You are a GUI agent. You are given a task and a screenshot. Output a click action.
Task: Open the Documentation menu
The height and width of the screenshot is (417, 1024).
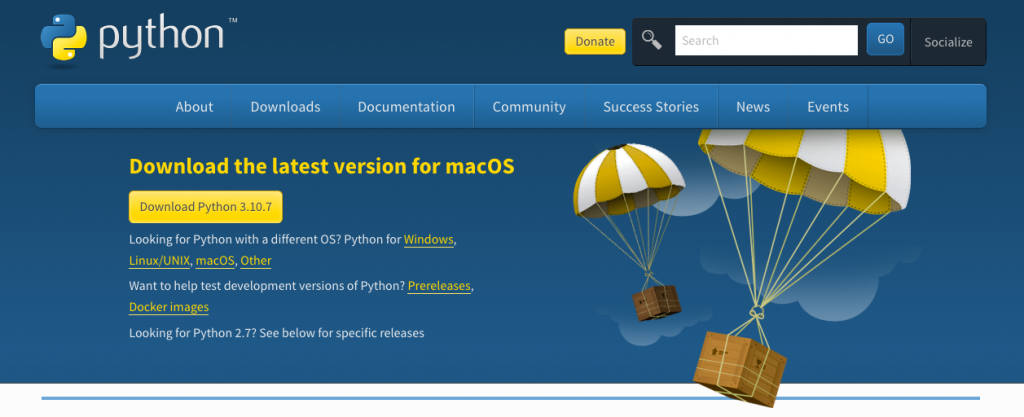(x=406, y=107)
